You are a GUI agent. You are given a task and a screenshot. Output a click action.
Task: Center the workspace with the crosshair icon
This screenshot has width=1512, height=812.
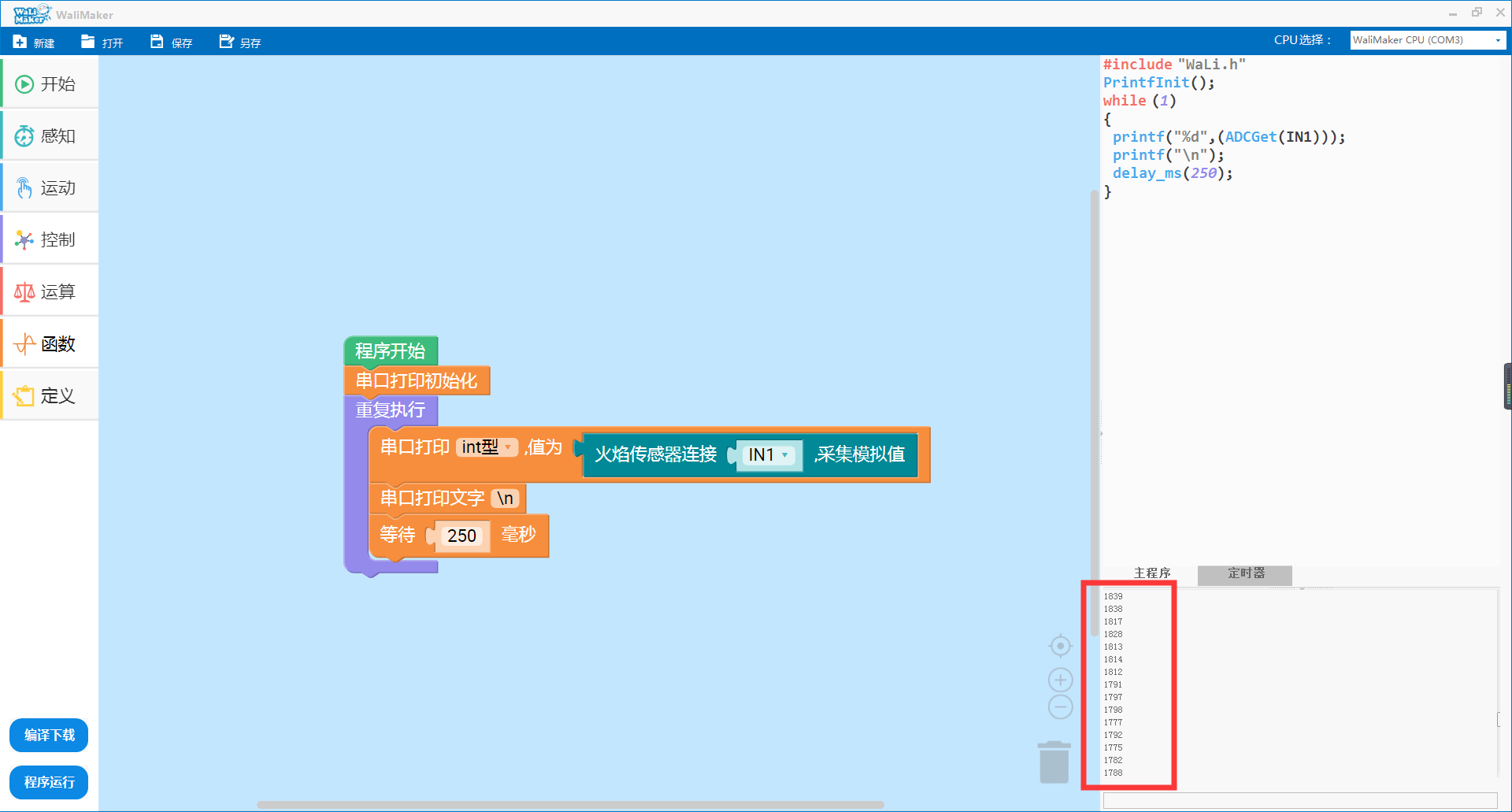pos(1061,647)
